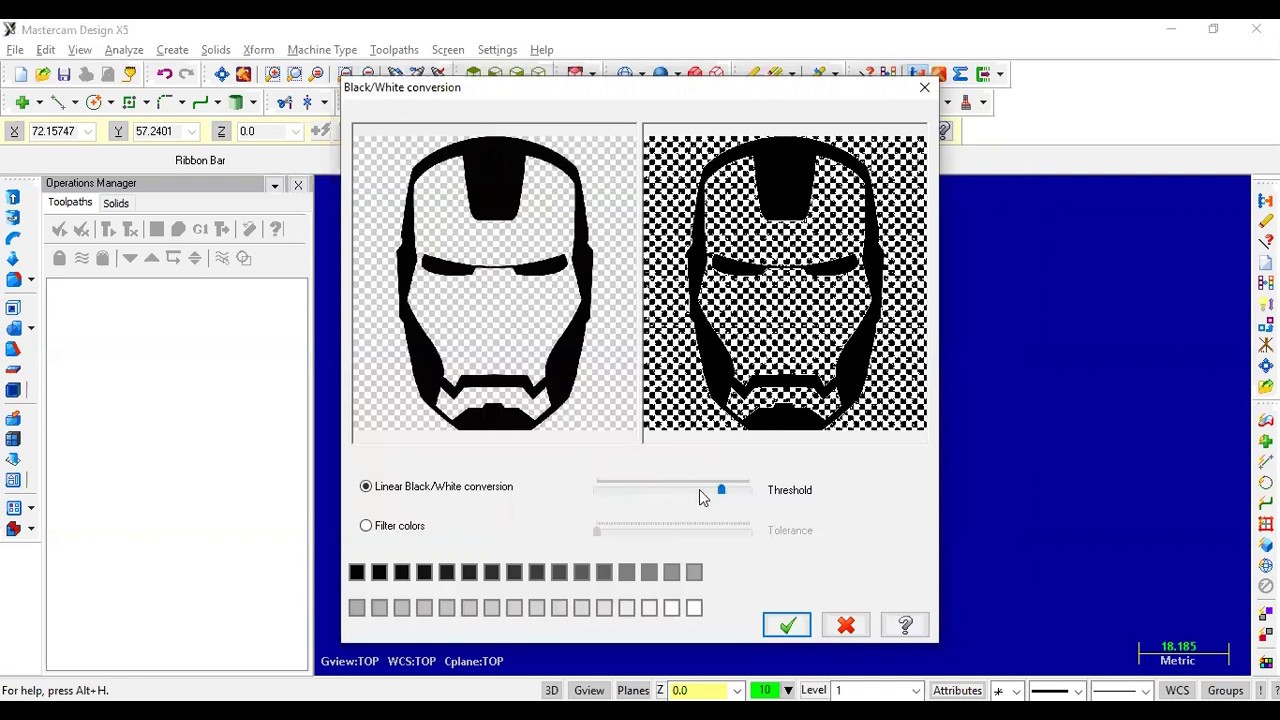Confirm conversion with the green checkmark button
This screenshot has width=1280, height=720.
pos(787,625)
